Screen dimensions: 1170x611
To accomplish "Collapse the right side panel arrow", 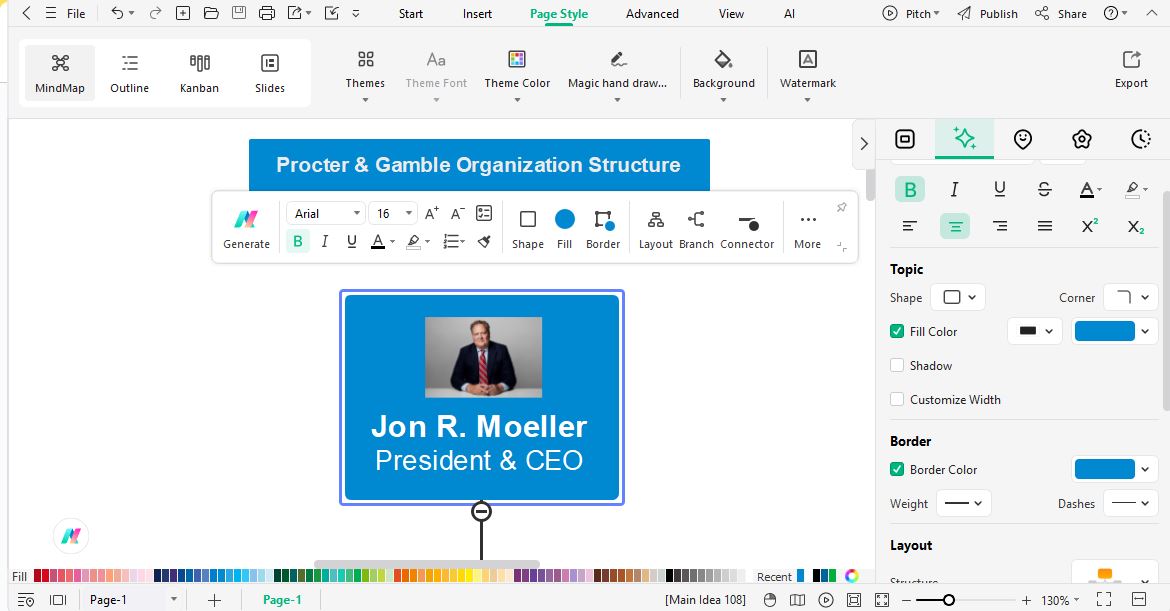I will point(864,143).
